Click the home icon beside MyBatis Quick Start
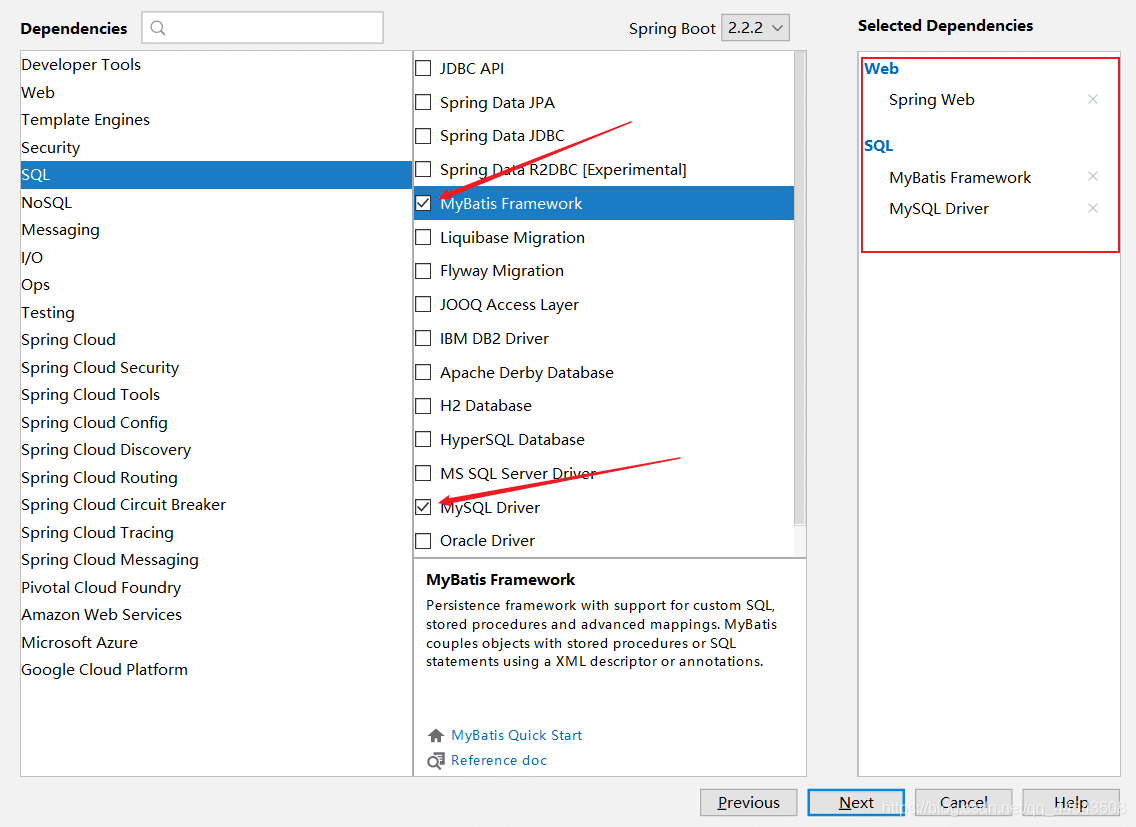This screenshot has height=827, width=1136. (x=435, y=736)
